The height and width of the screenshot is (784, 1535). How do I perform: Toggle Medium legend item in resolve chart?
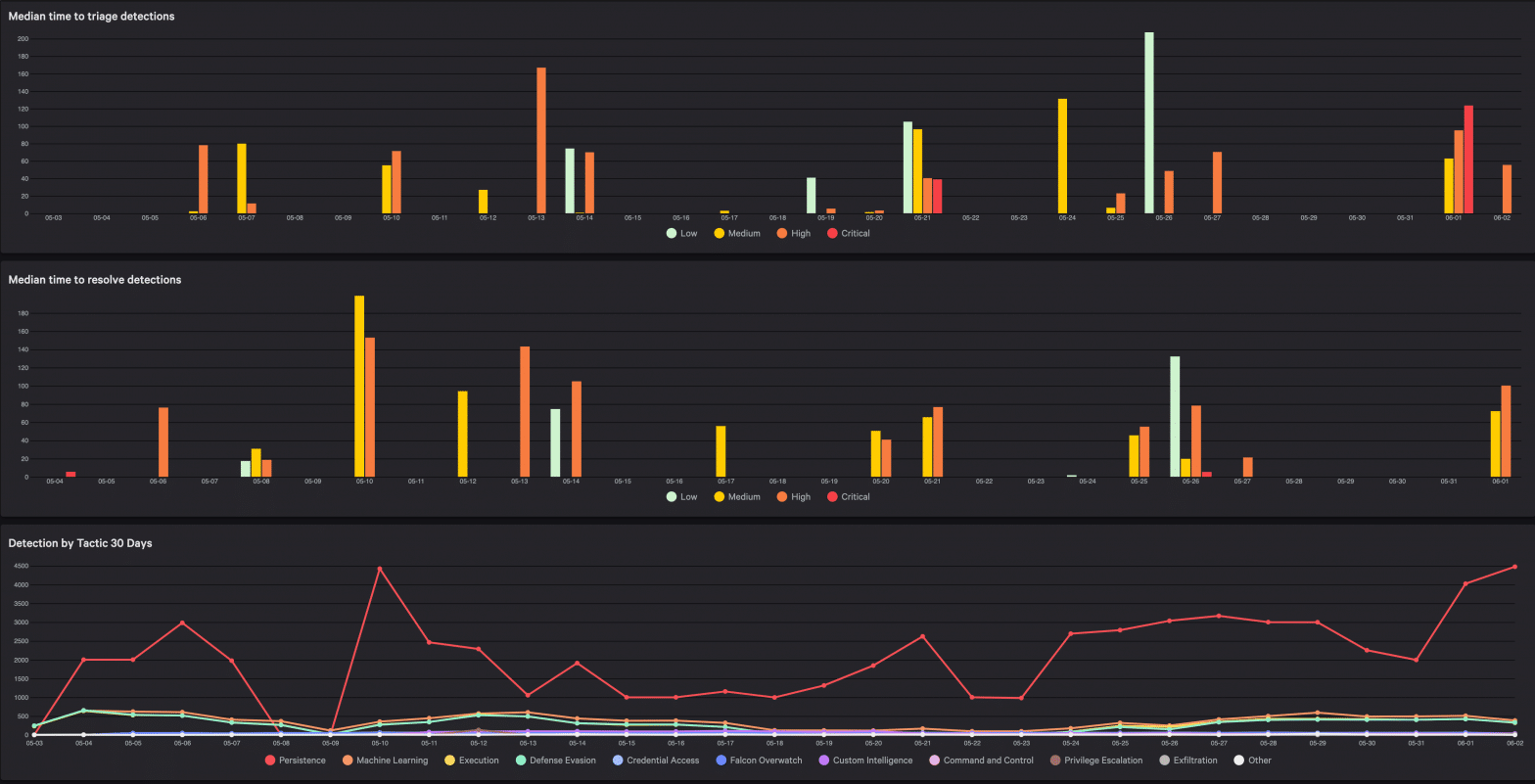tap(736, 496)
